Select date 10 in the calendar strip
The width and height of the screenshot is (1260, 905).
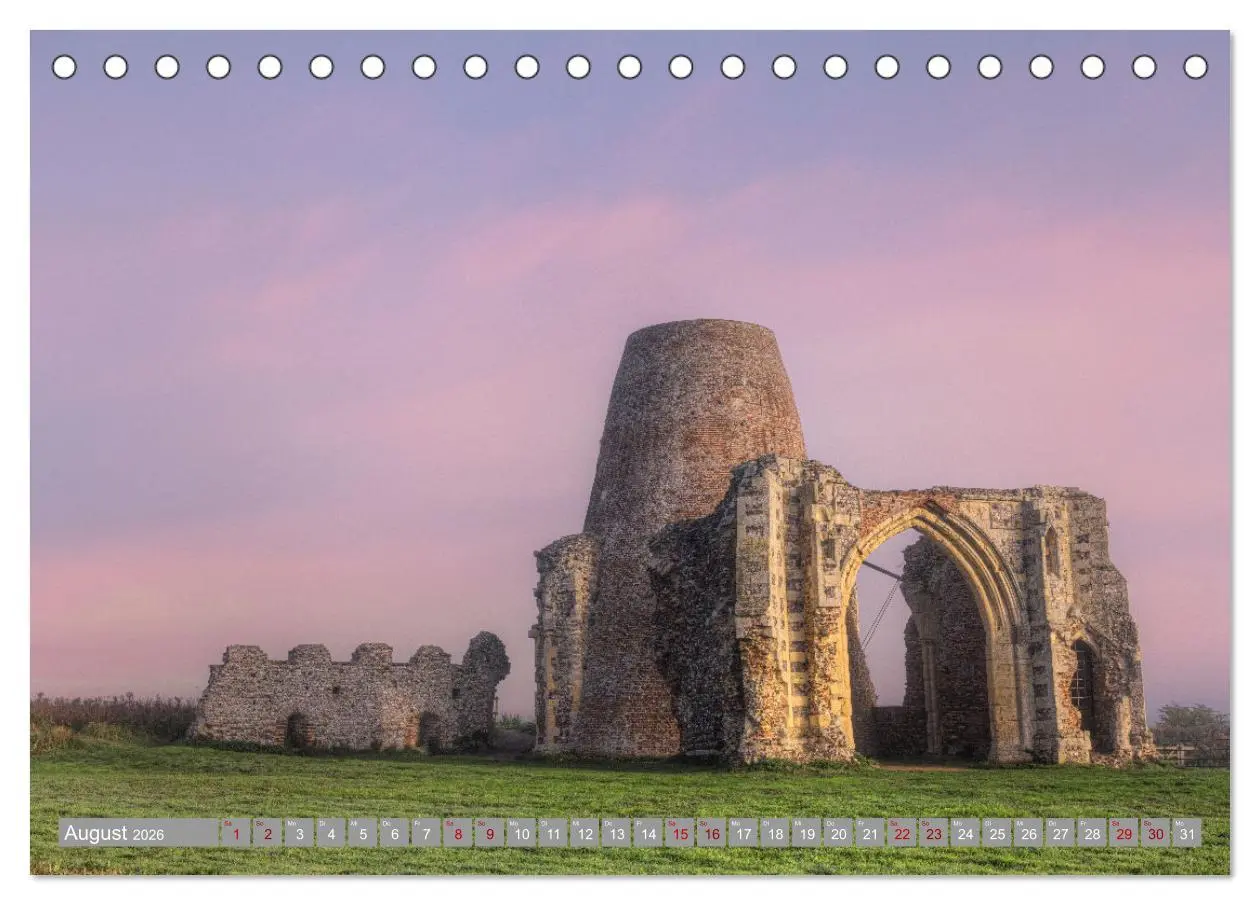521,833
